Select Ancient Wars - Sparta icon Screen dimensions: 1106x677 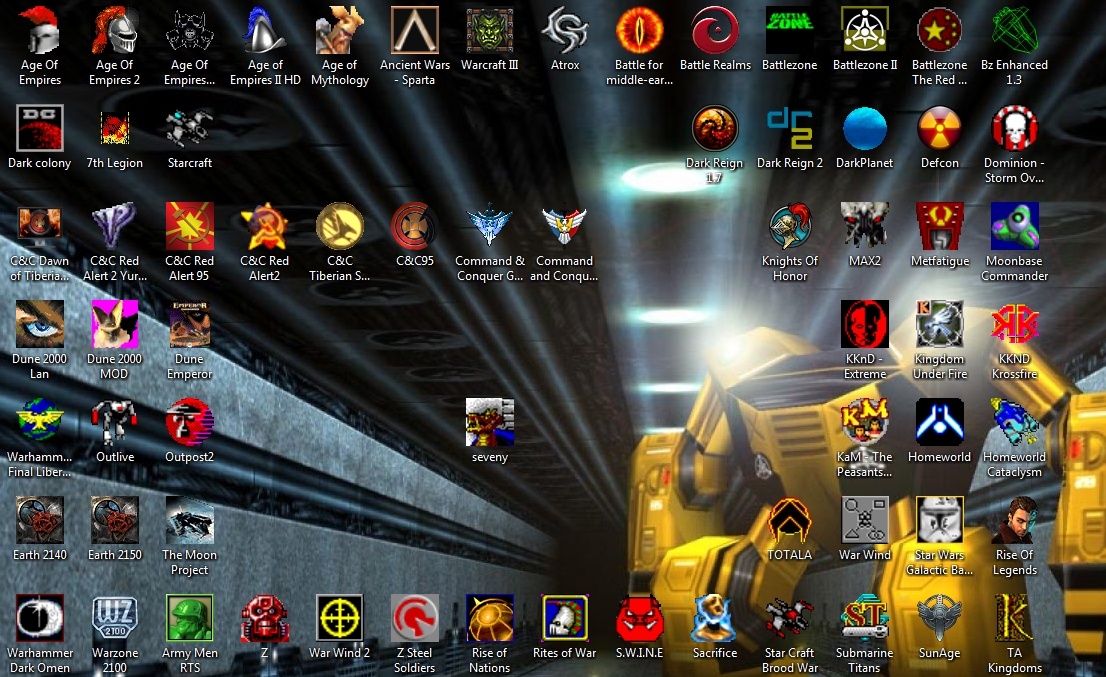(x=415, y=31)
